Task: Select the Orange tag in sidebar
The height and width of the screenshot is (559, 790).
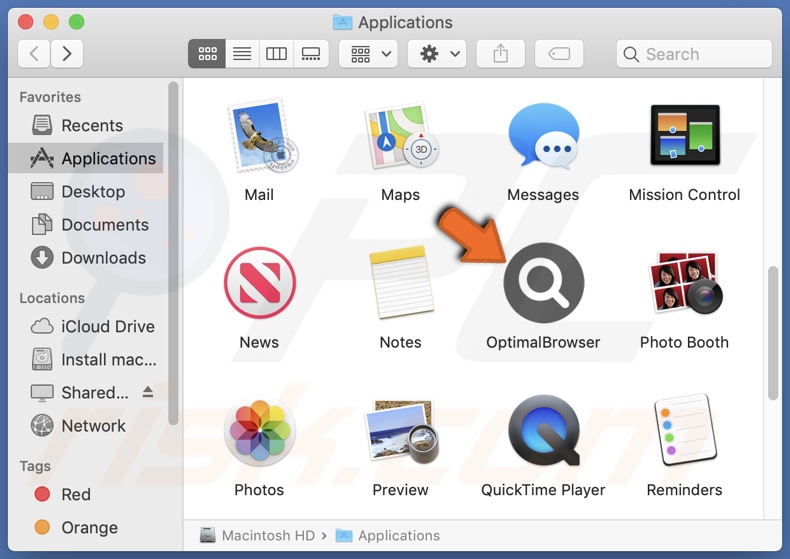Action: (86, 527)
